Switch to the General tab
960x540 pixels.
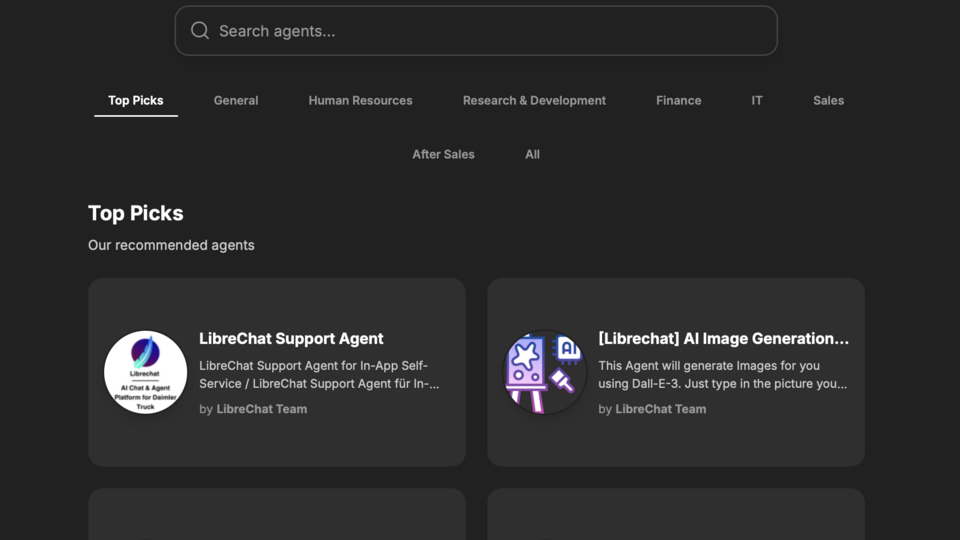coord(236,100)
